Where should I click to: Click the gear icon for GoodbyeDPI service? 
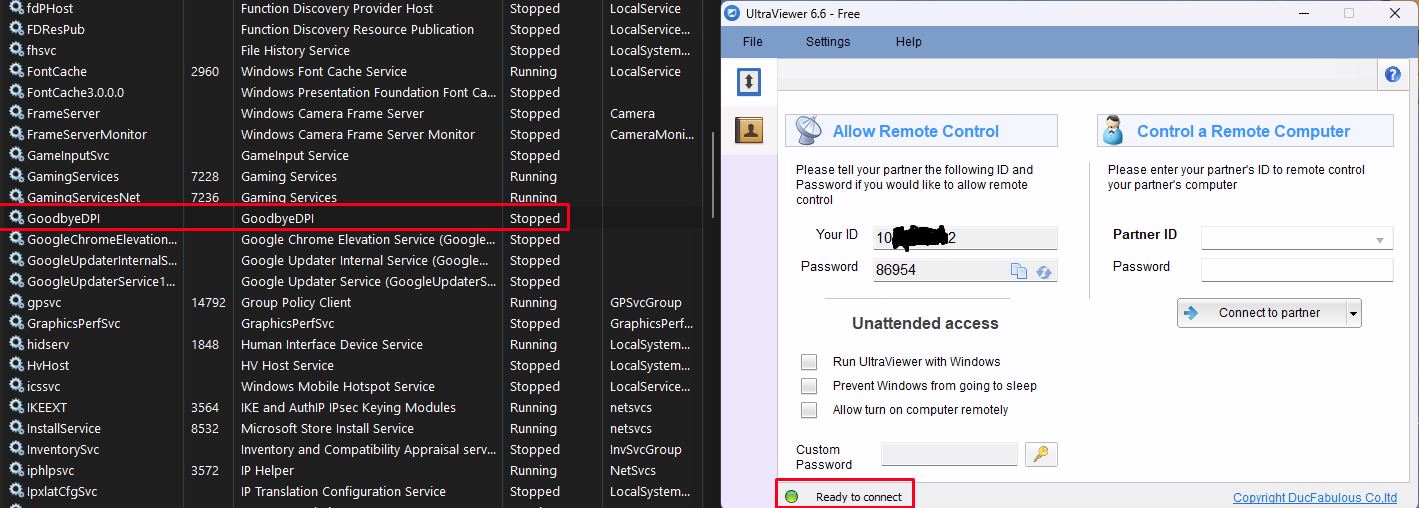[x=16, y=218]
